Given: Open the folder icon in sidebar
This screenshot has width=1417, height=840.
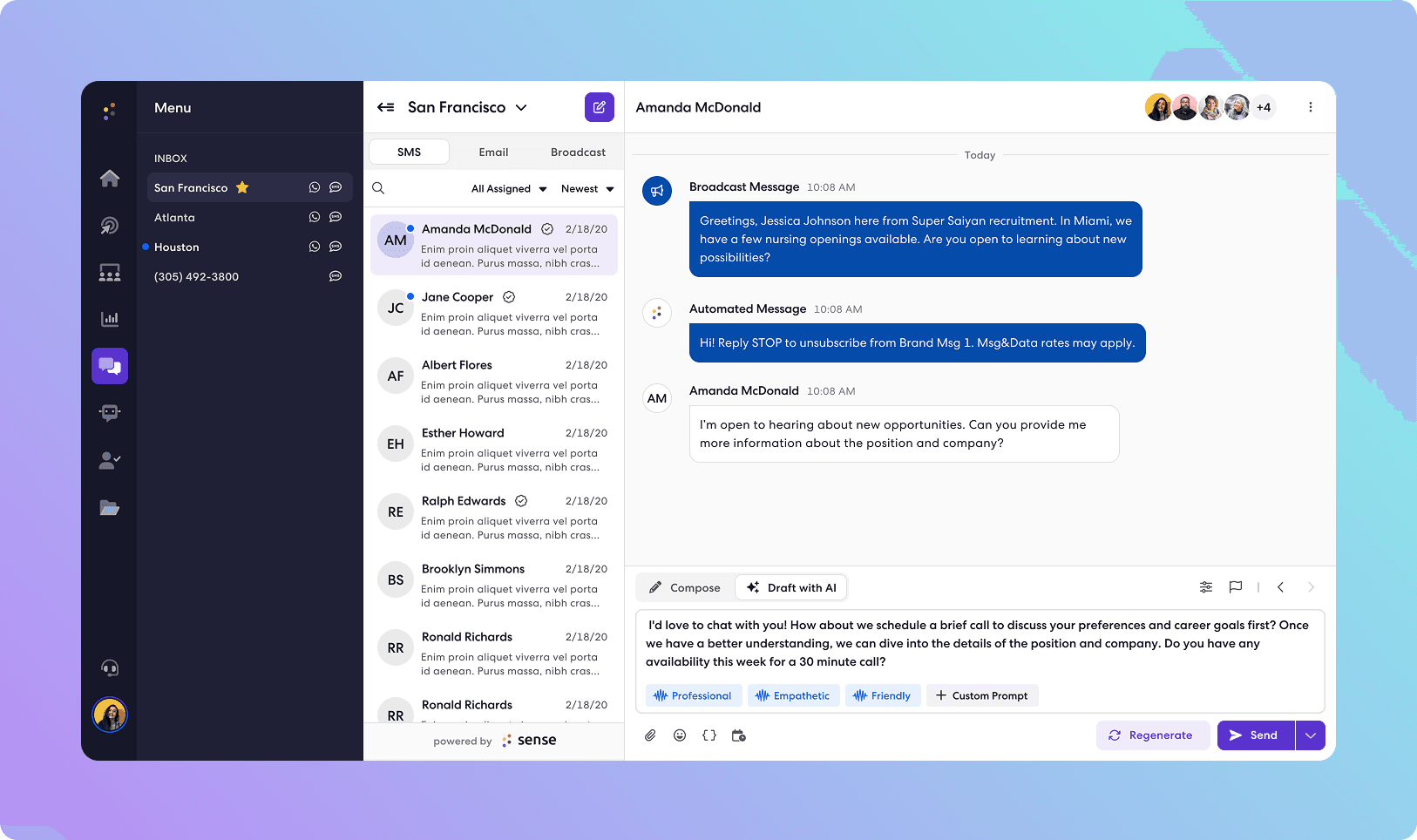Looking at the screenshot, I should [x=110, y=508].
